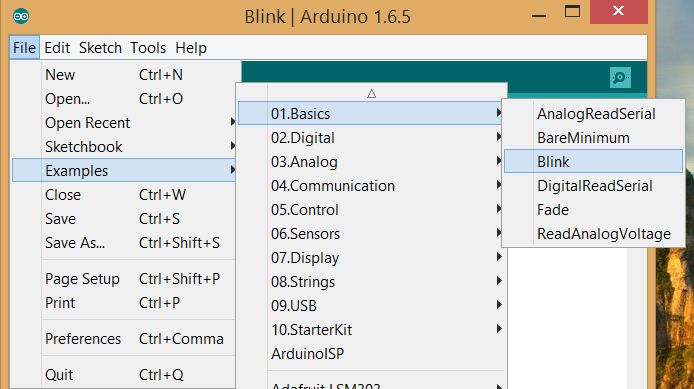
Task: Close the Arduino window
Action: (x=619, y=11)
